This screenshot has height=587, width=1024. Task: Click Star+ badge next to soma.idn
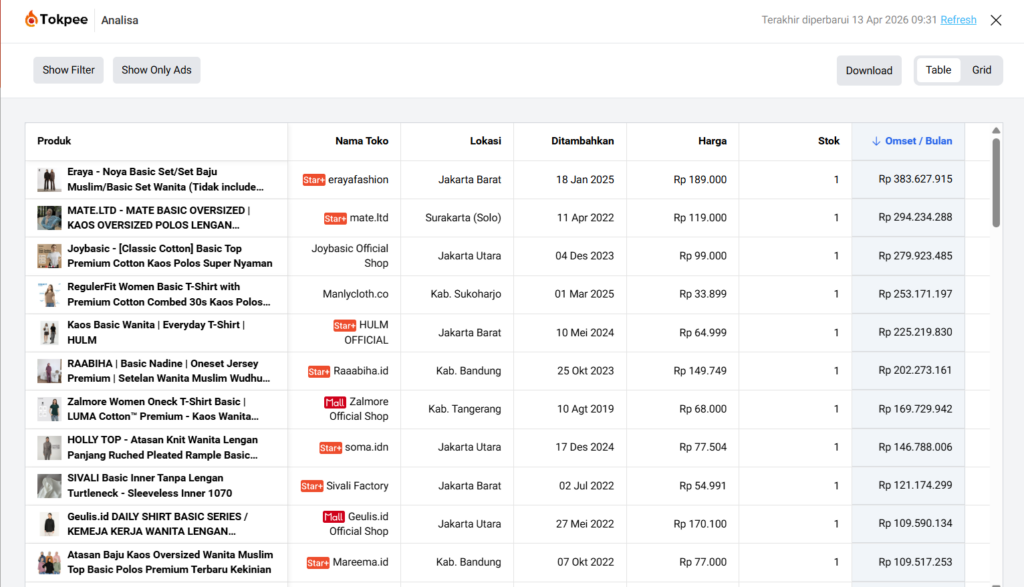pos(330,448)
